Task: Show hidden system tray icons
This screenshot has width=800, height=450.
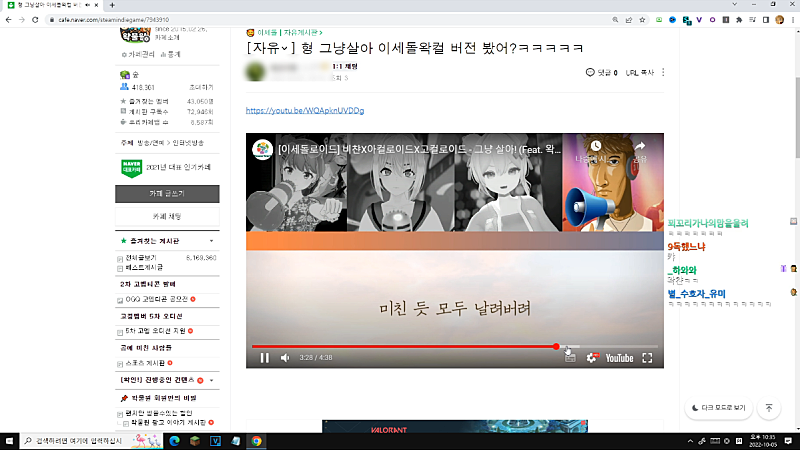Action: (x=690, y=441)
